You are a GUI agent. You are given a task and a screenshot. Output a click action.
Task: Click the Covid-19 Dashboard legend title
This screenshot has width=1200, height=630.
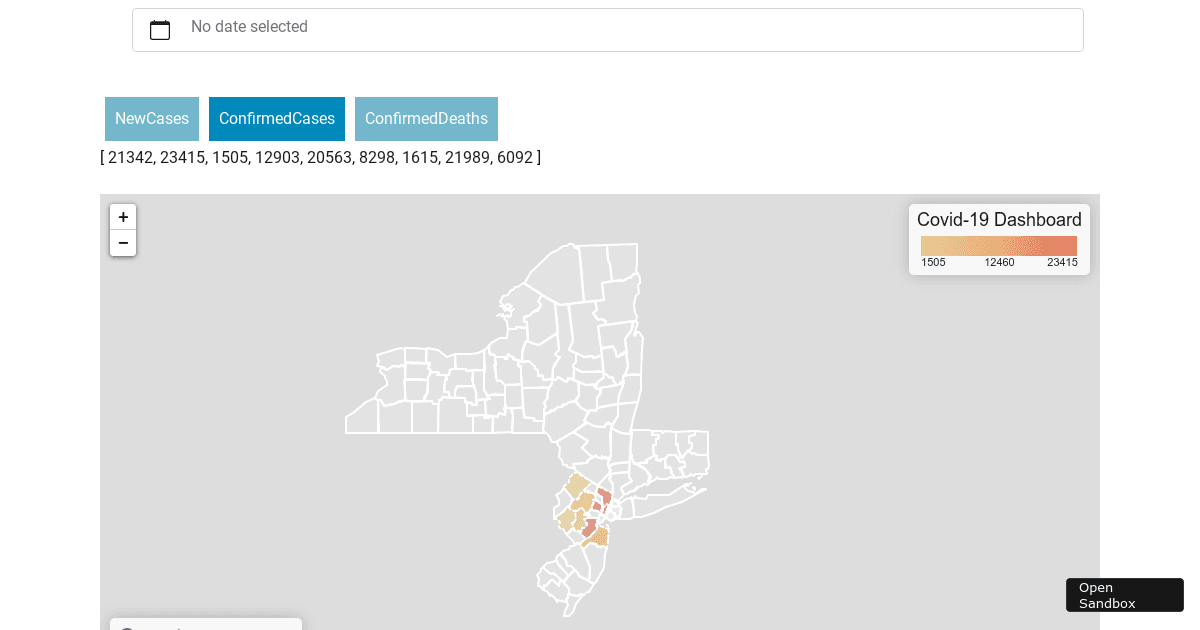pyautogui.click(x=999, y=219)
